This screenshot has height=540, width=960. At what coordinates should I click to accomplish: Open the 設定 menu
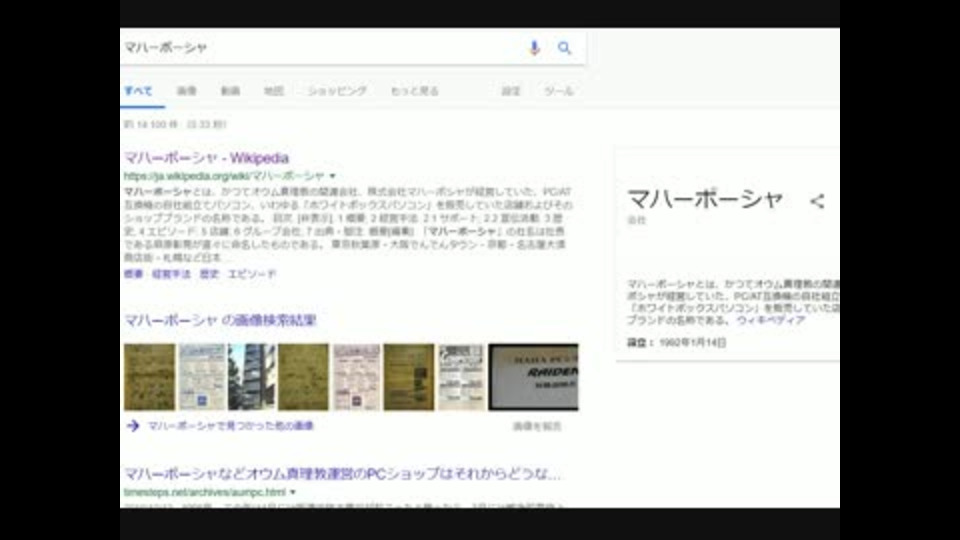pyautogui.click(x=511, y=91)
